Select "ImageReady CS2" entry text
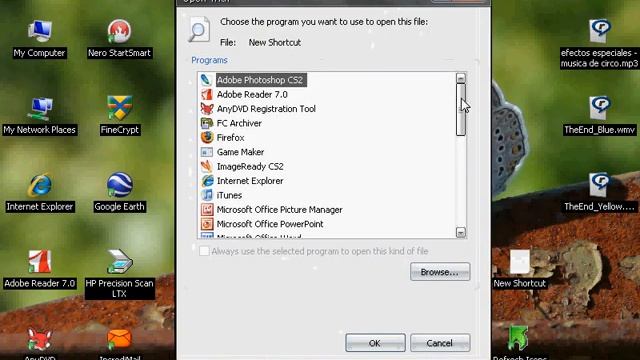 pos(250,166)
